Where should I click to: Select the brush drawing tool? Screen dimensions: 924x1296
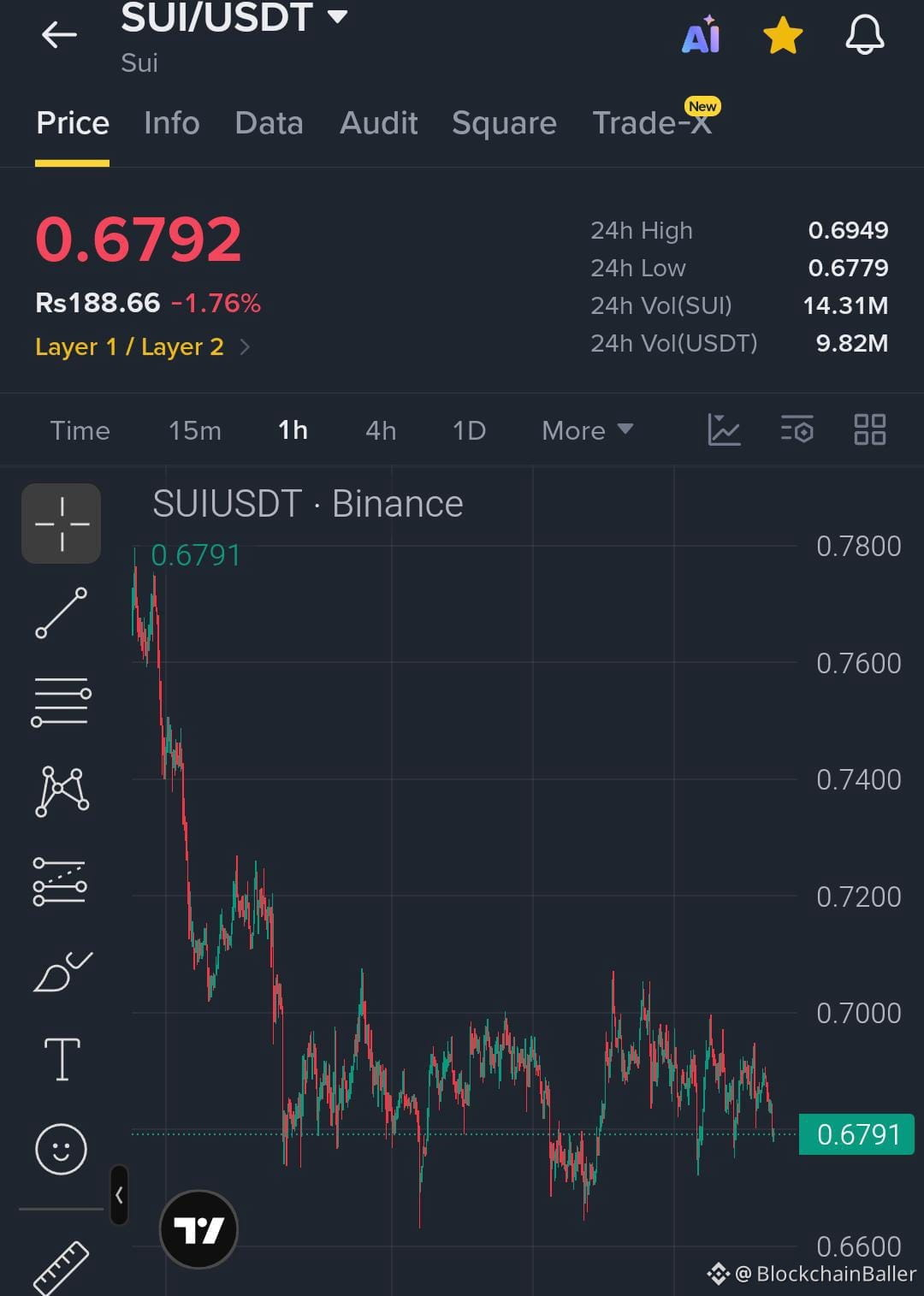pos(62,972)
